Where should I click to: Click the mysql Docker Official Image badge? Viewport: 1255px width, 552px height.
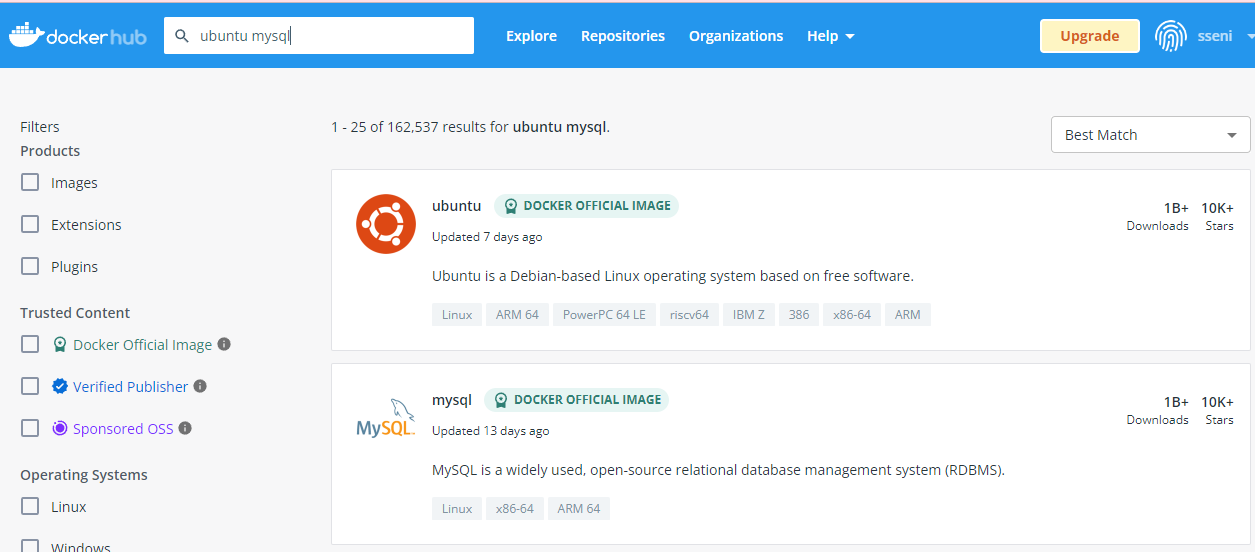click(576, 400)
